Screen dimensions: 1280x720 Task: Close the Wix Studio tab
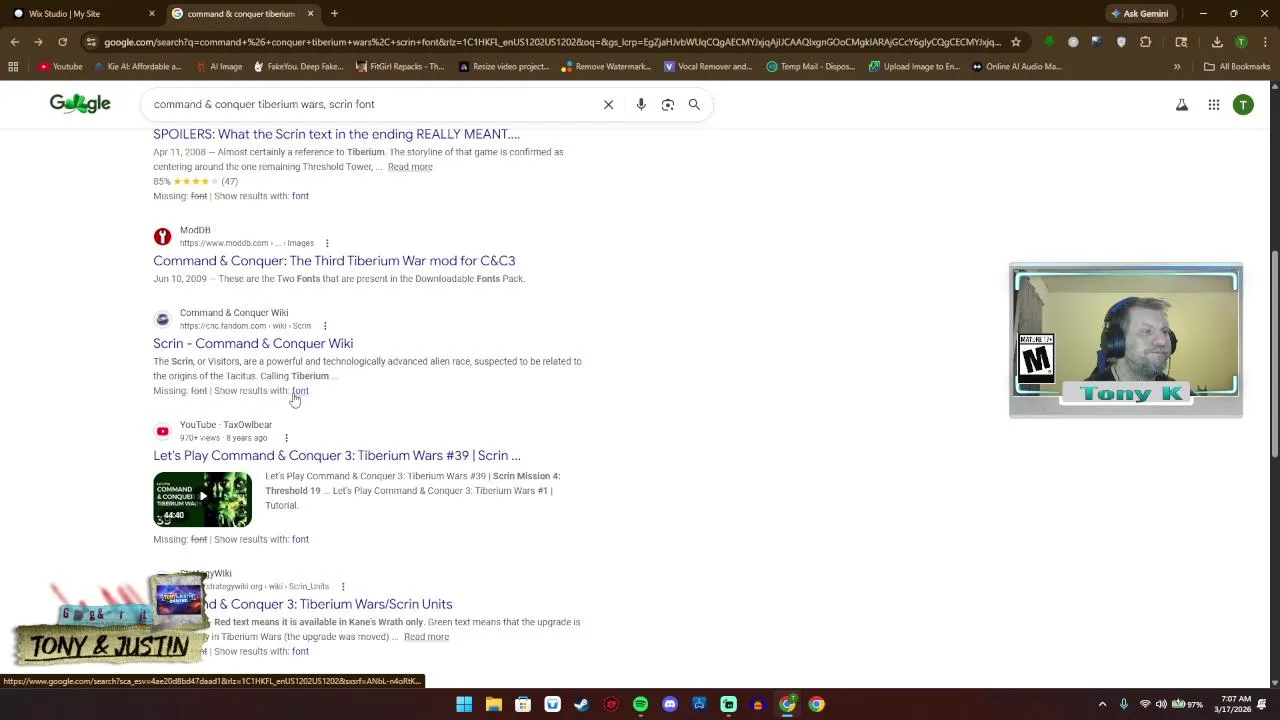[152, 14]
